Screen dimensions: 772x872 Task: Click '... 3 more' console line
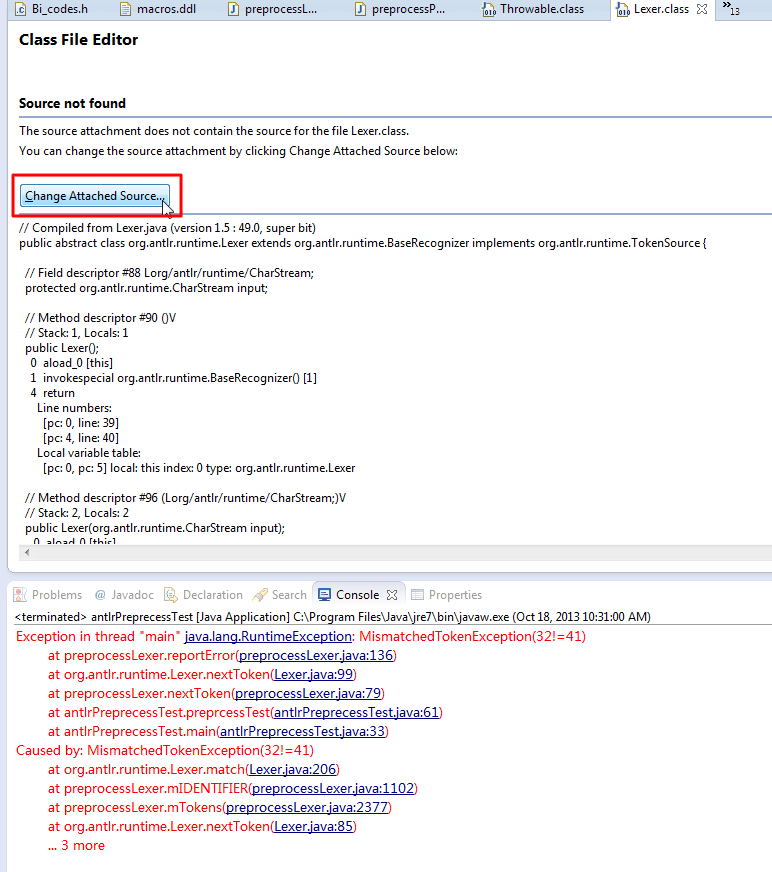[x=76, y=845]
